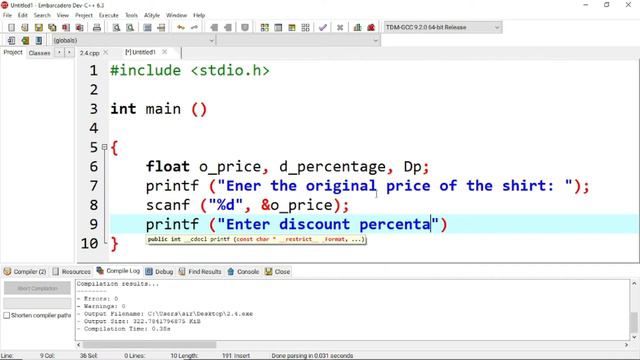640x360 pixels.
Task: Click the Run program icon
Action: coord(278,27)
